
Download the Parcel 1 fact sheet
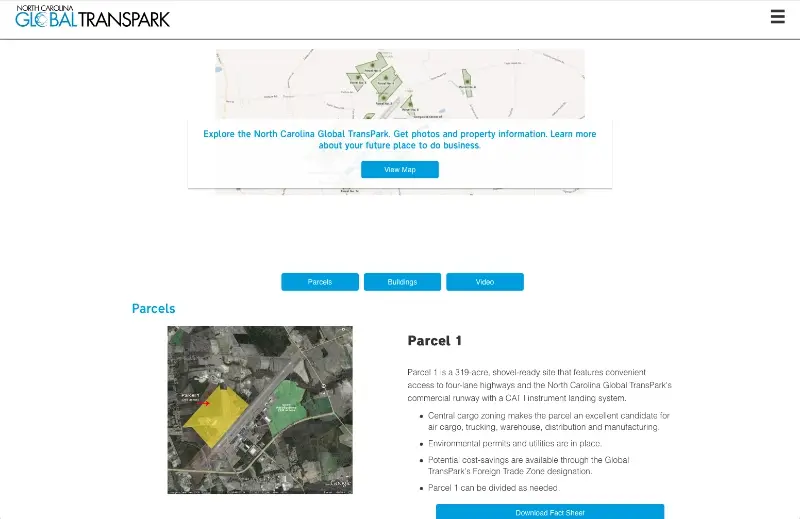point(549,512)
